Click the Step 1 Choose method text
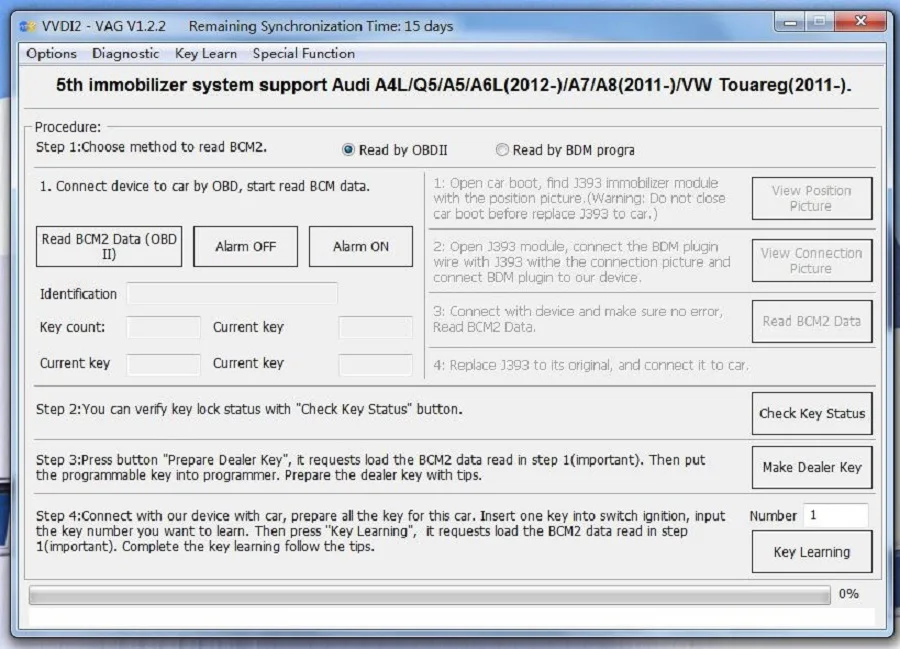The height and width of the screenshot is (649, 900). click(x=152, y=147)
